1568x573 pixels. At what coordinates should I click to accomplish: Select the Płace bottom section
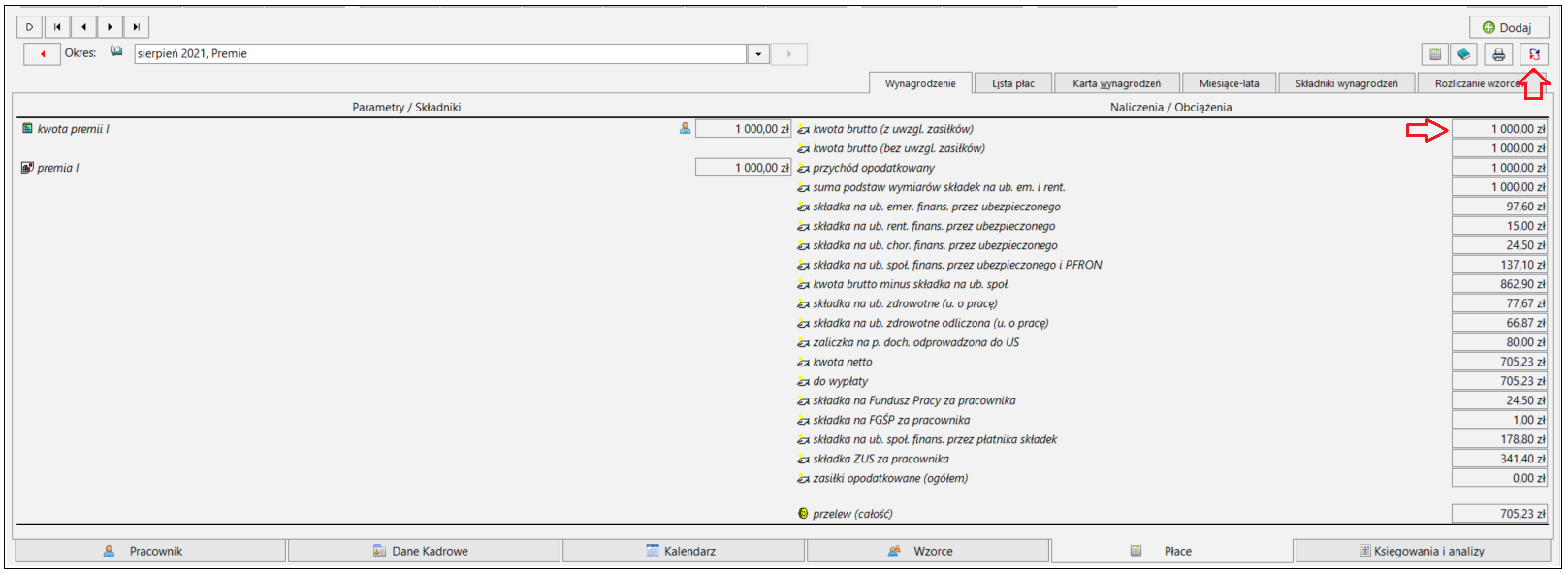[x=1172, y=551]
